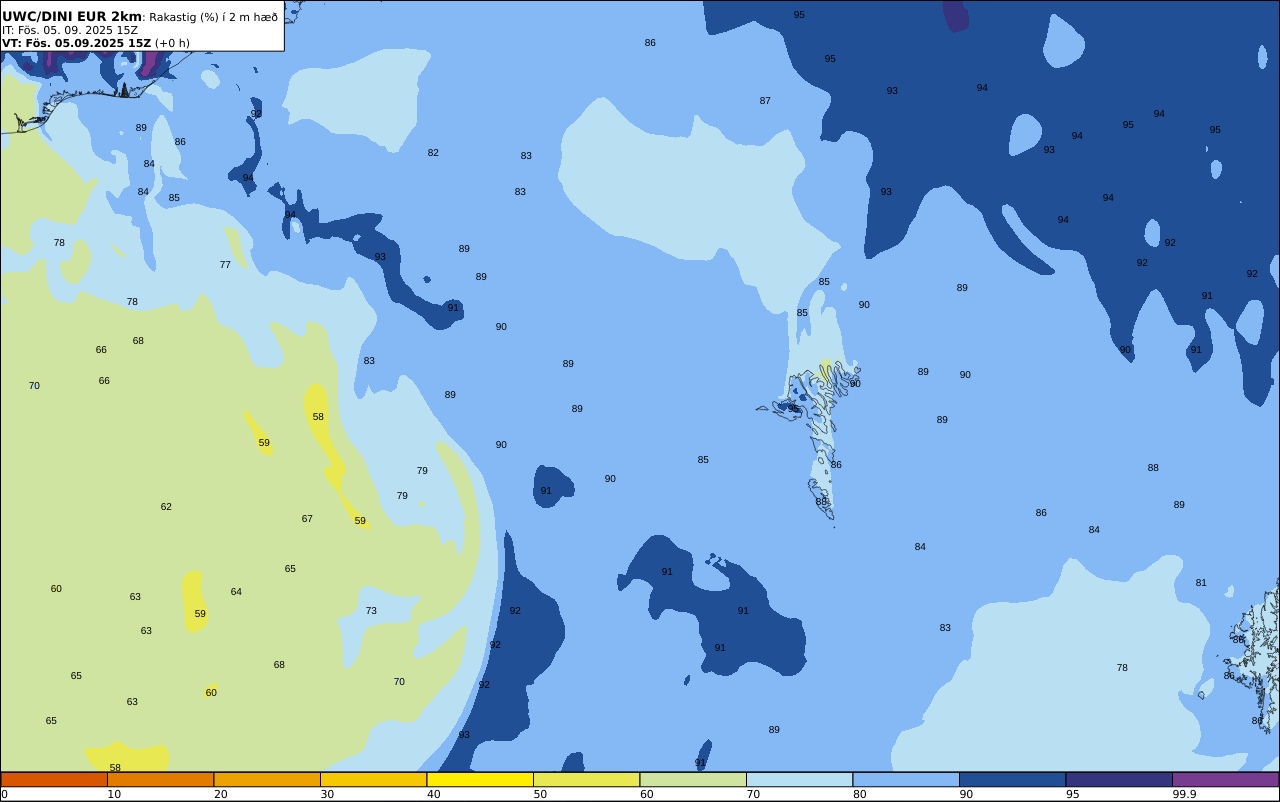The width and height of the screenshot is (1280, 802).
Task: Click the '70' tick label on the legend bar
Action: point(753,794)
